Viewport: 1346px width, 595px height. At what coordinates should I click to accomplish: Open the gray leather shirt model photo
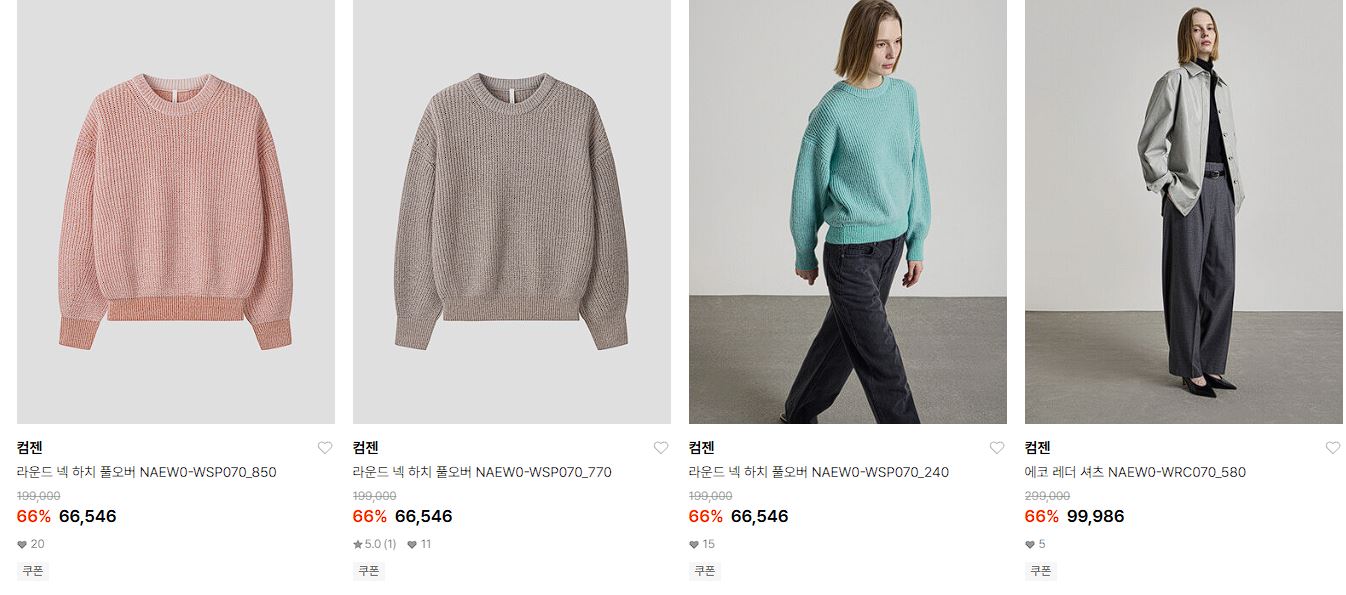click(x=1184, y=212)
